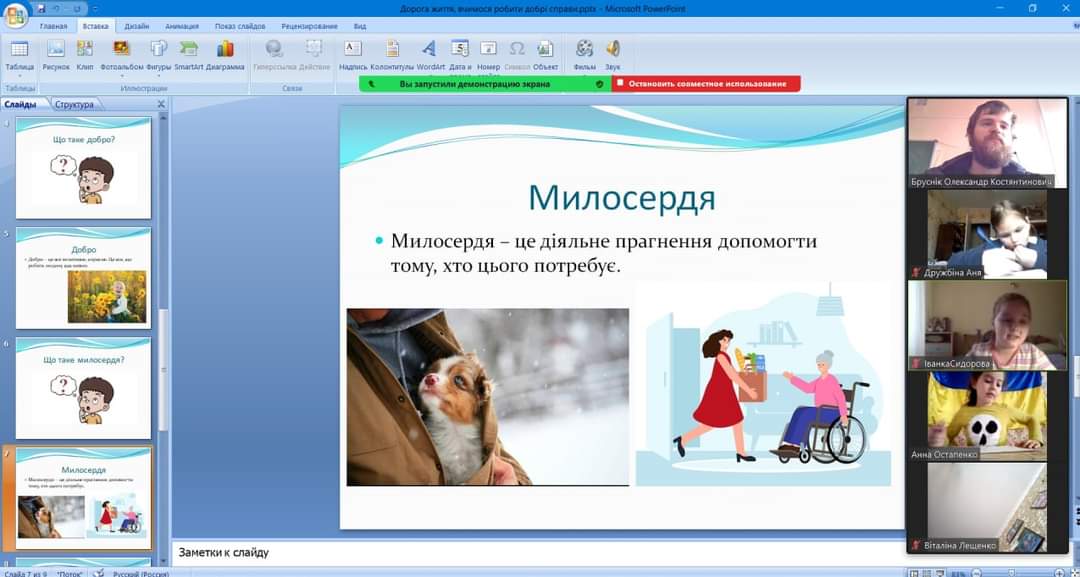Click the shield icon on sharing bar
The image size is (1080, 577).
(x=599, y=83)
